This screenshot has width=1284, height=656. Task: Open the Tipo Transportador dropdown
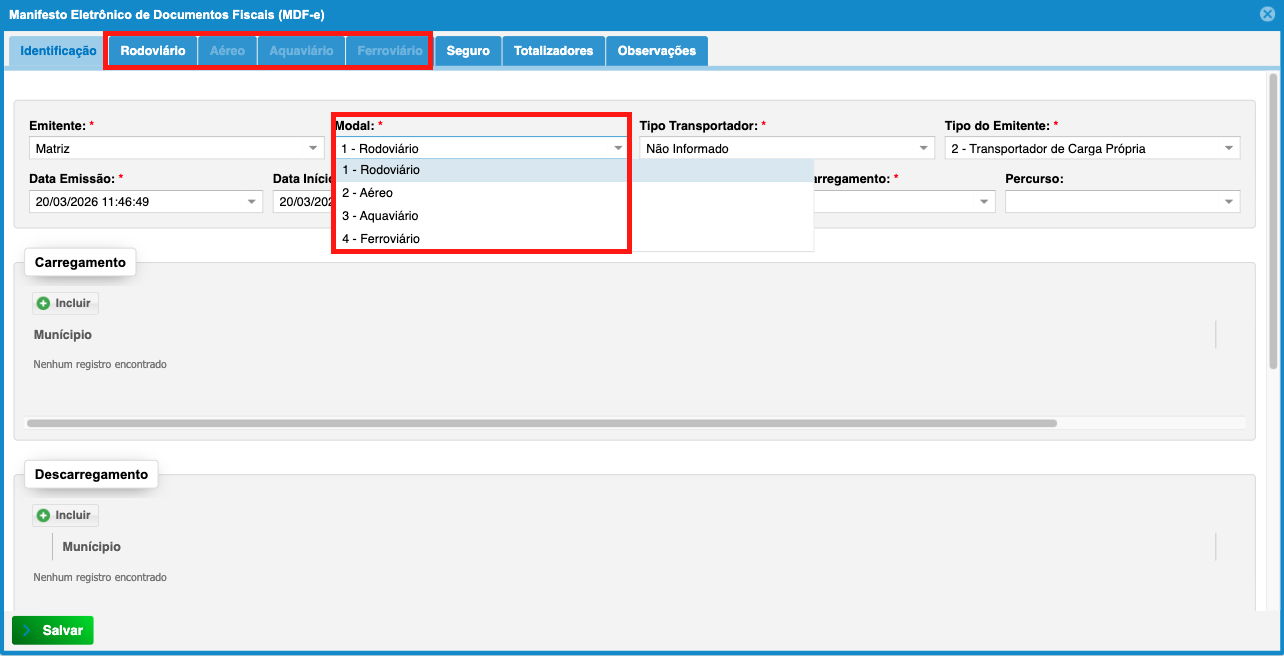point(923,149)
